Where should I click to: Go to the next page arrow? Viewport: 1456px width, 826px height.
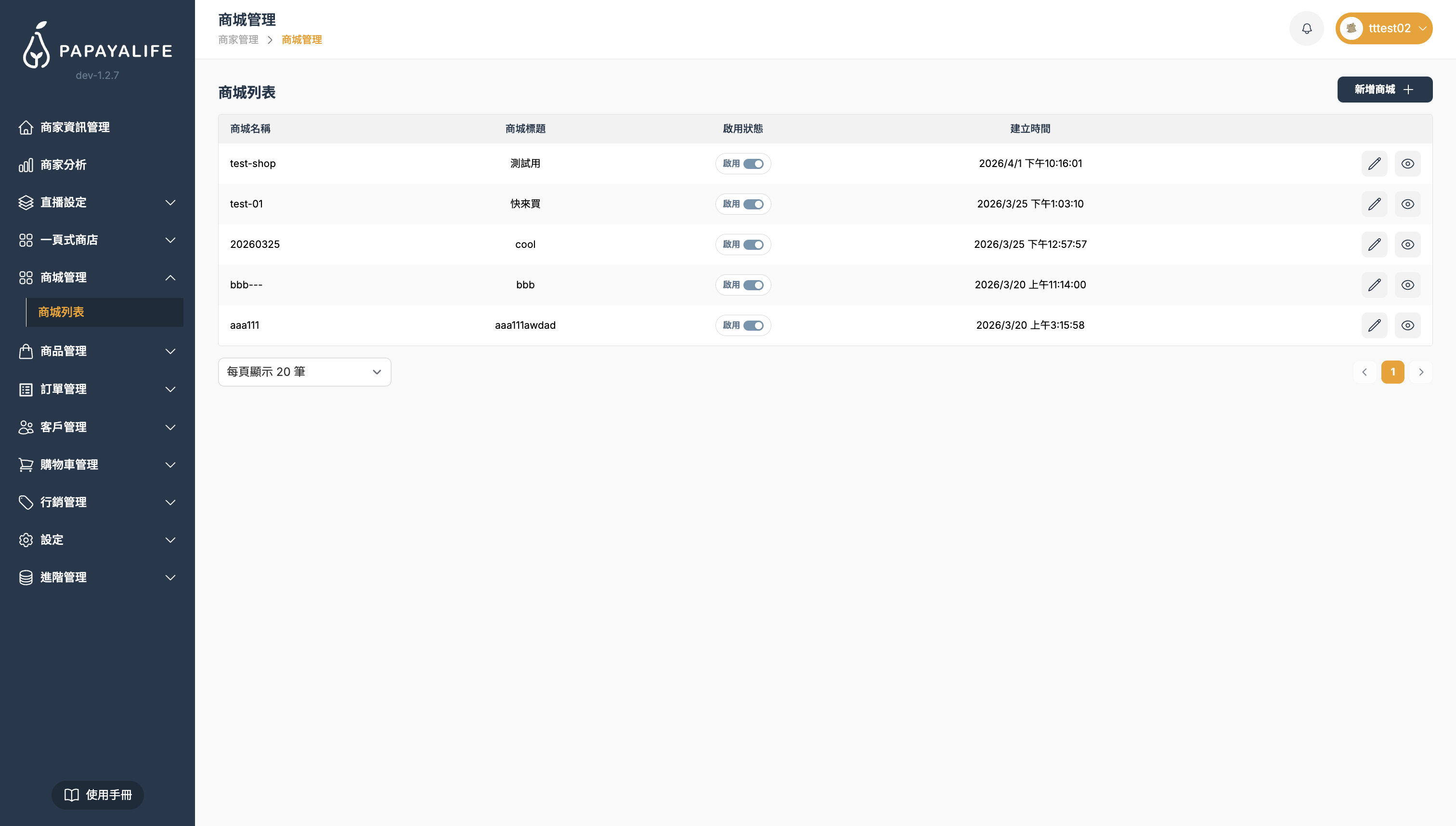1421,372
